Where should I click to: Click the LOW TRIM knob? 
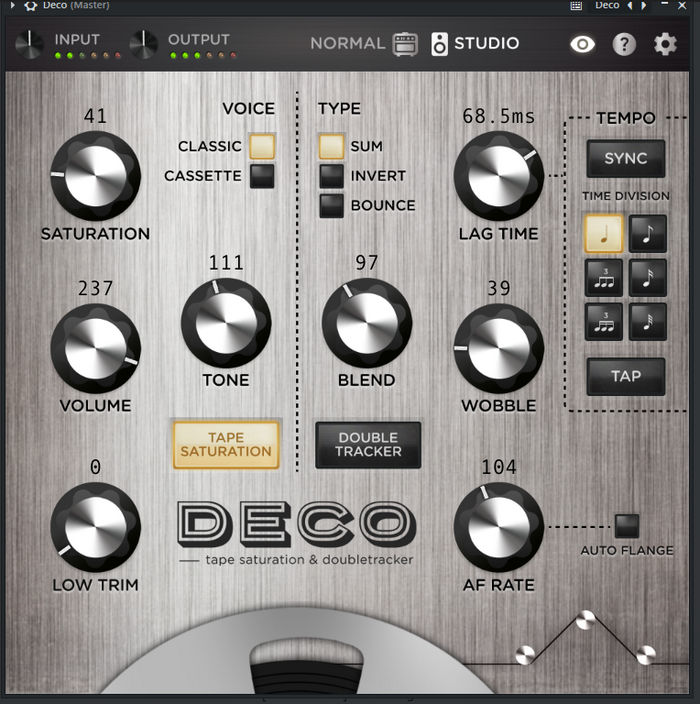(95, 527)
